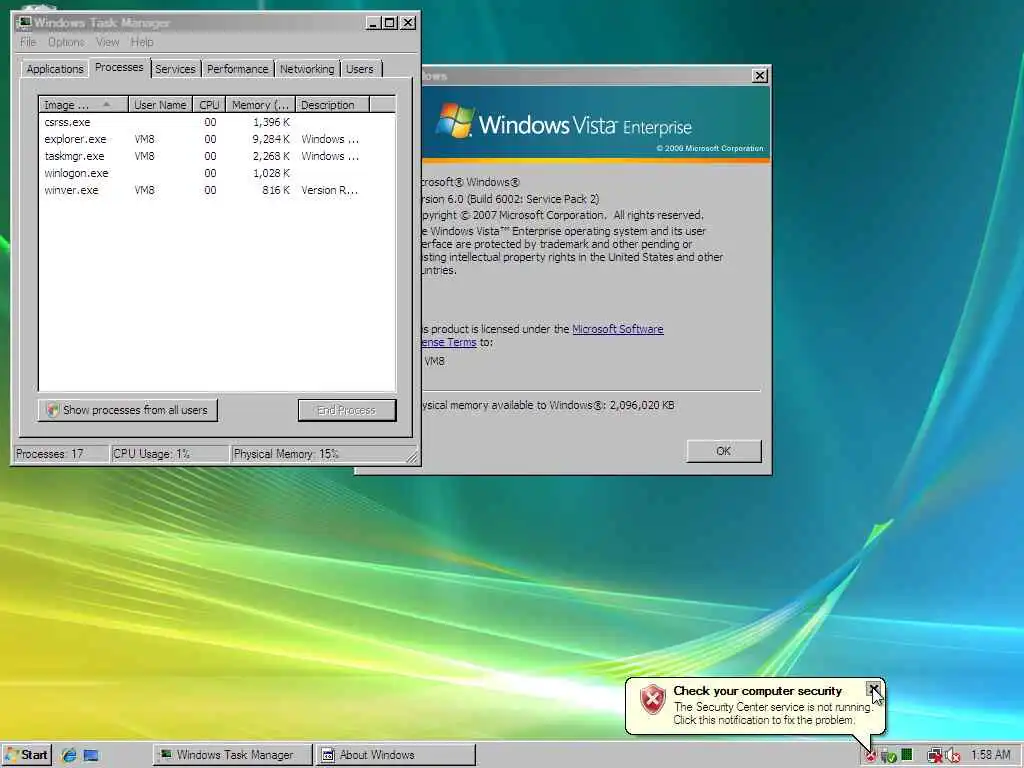1024x768 pixels.
Task: Sort processes by User Name column
Action: click(161, 105)
